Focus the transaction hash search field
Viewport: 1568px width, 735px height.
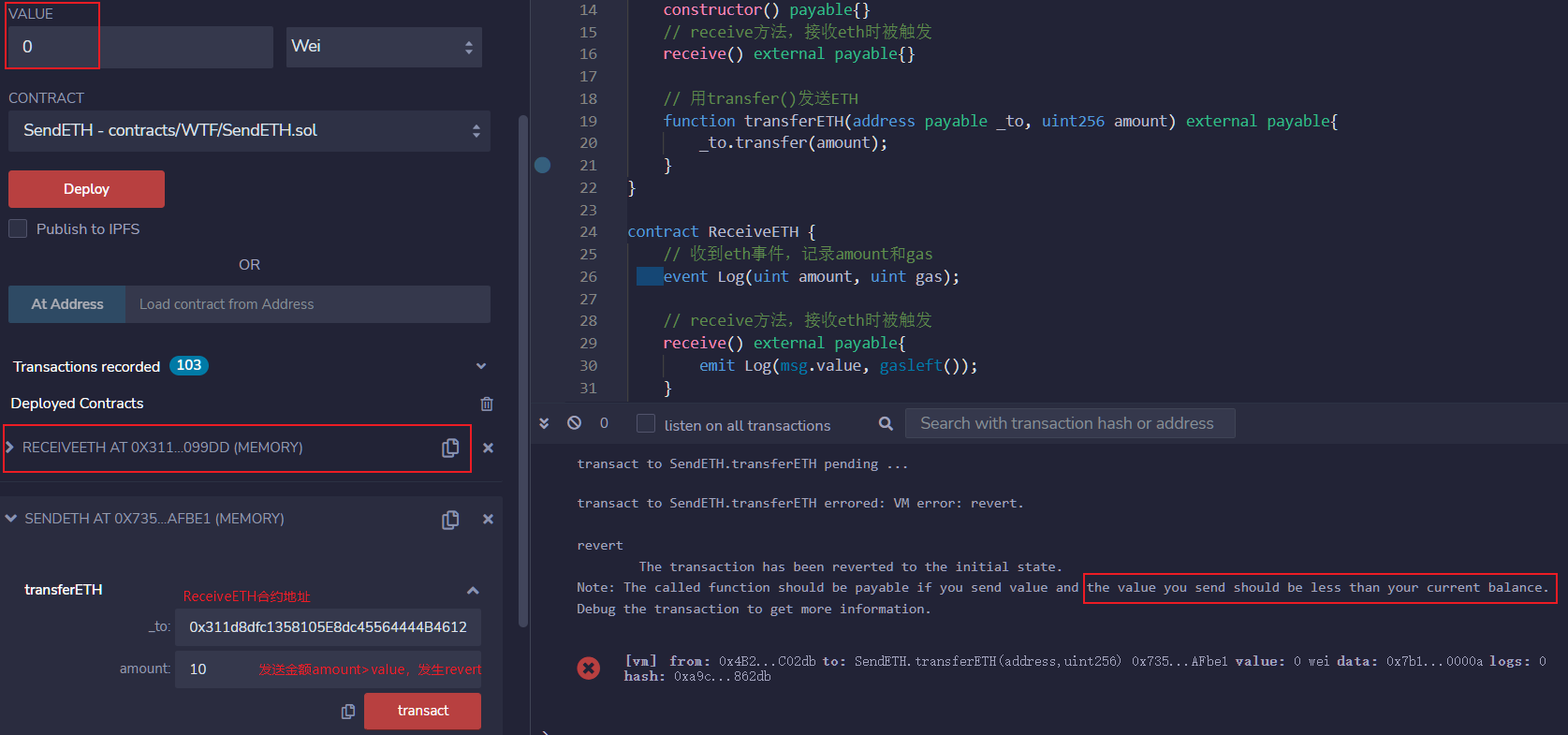(1069, 423)
